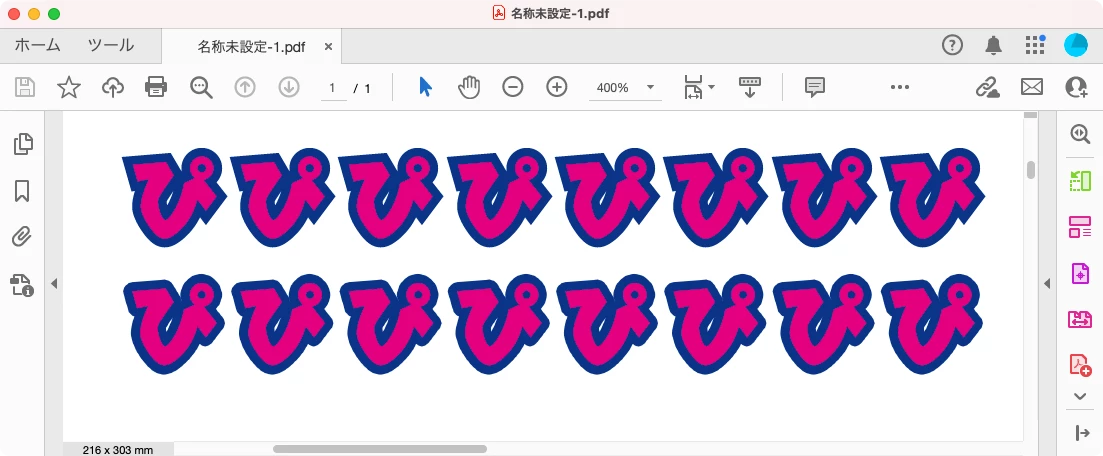Expand the left navigation pane arrow
The width and height of the screenshot is (1103, 456).
[53, 284]
